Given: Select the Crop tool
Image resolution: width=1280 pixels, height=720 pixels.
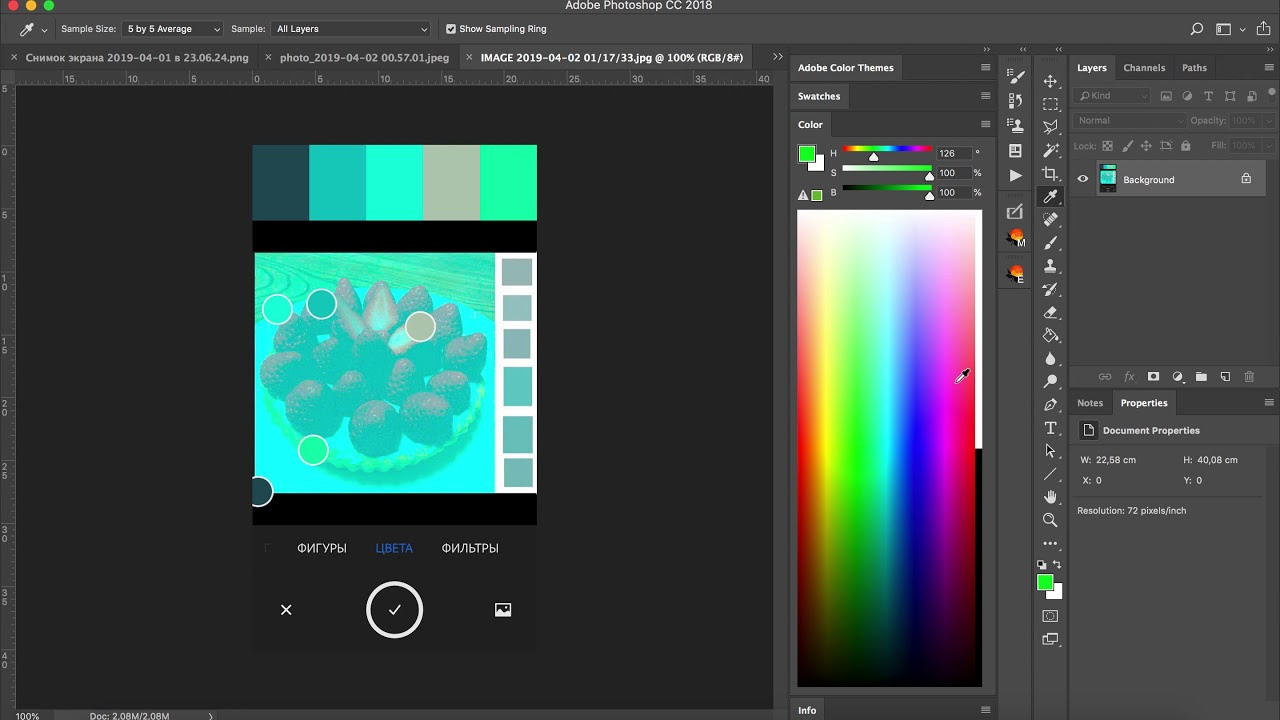Looking at the screenshot, I should 1050,174.
